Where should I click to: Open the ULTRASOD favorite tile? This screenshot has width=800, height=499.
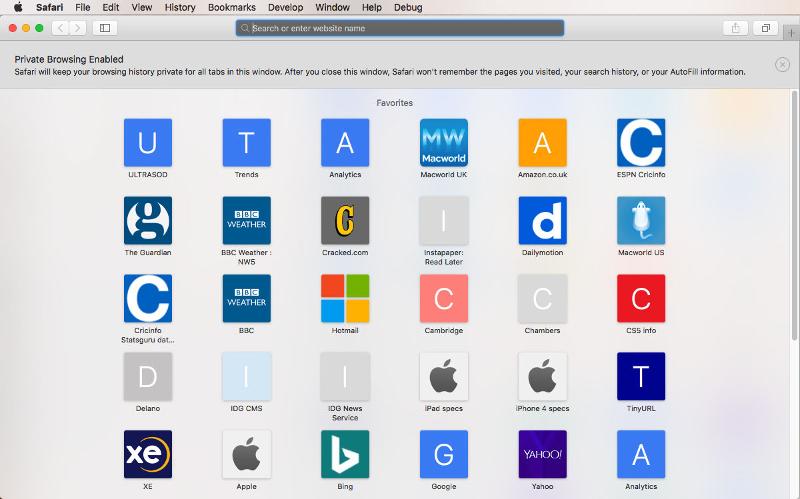click(x=147, y=142)
